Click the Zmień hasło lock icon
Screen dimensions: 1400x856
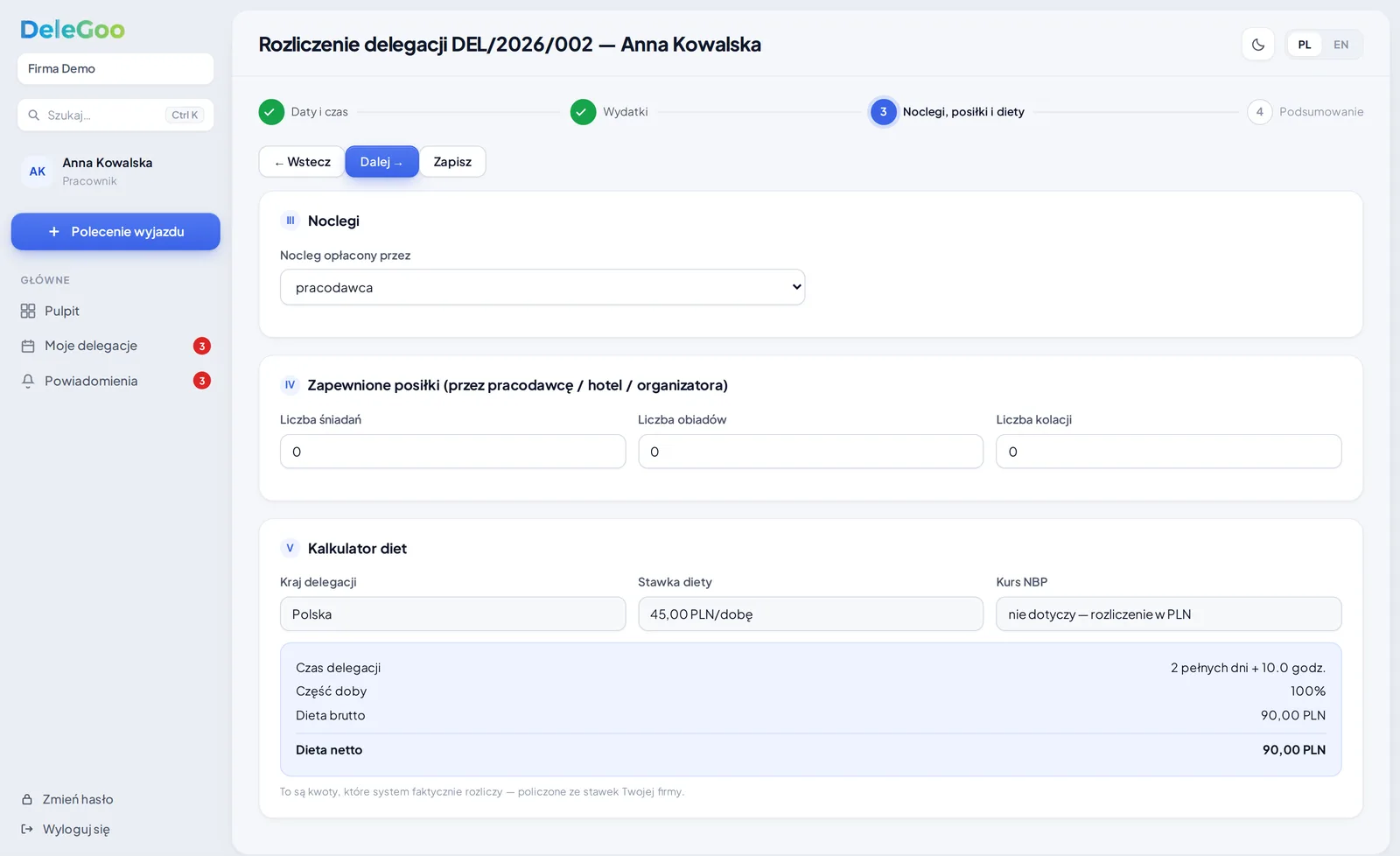(x=27, y=799)
